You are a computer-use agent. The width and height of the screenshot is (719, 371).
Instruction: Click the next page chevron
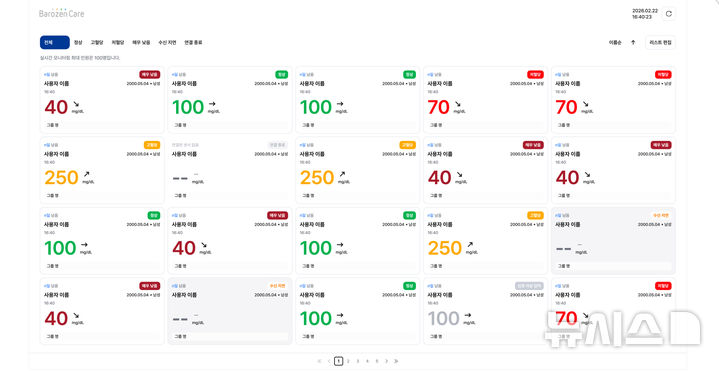click(x=387, y=361)
